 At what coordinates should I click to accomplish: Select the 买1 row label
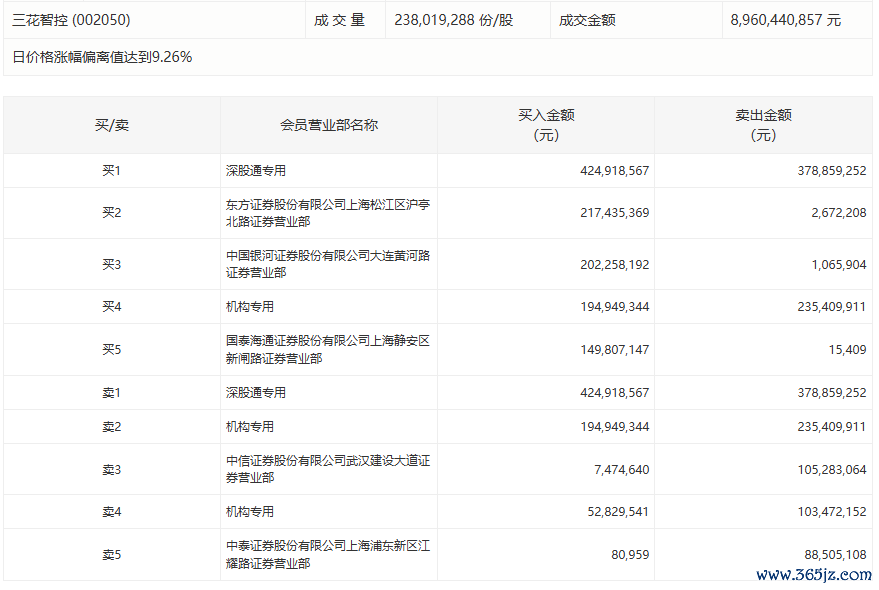(111, 171)
